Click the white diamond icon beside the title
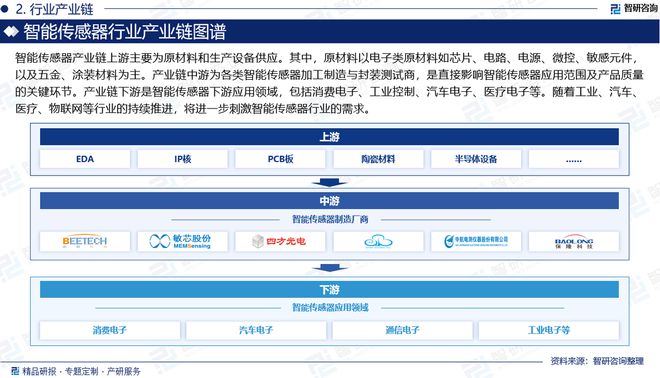Viewport: 660px width, 378px height. [11, 32]
